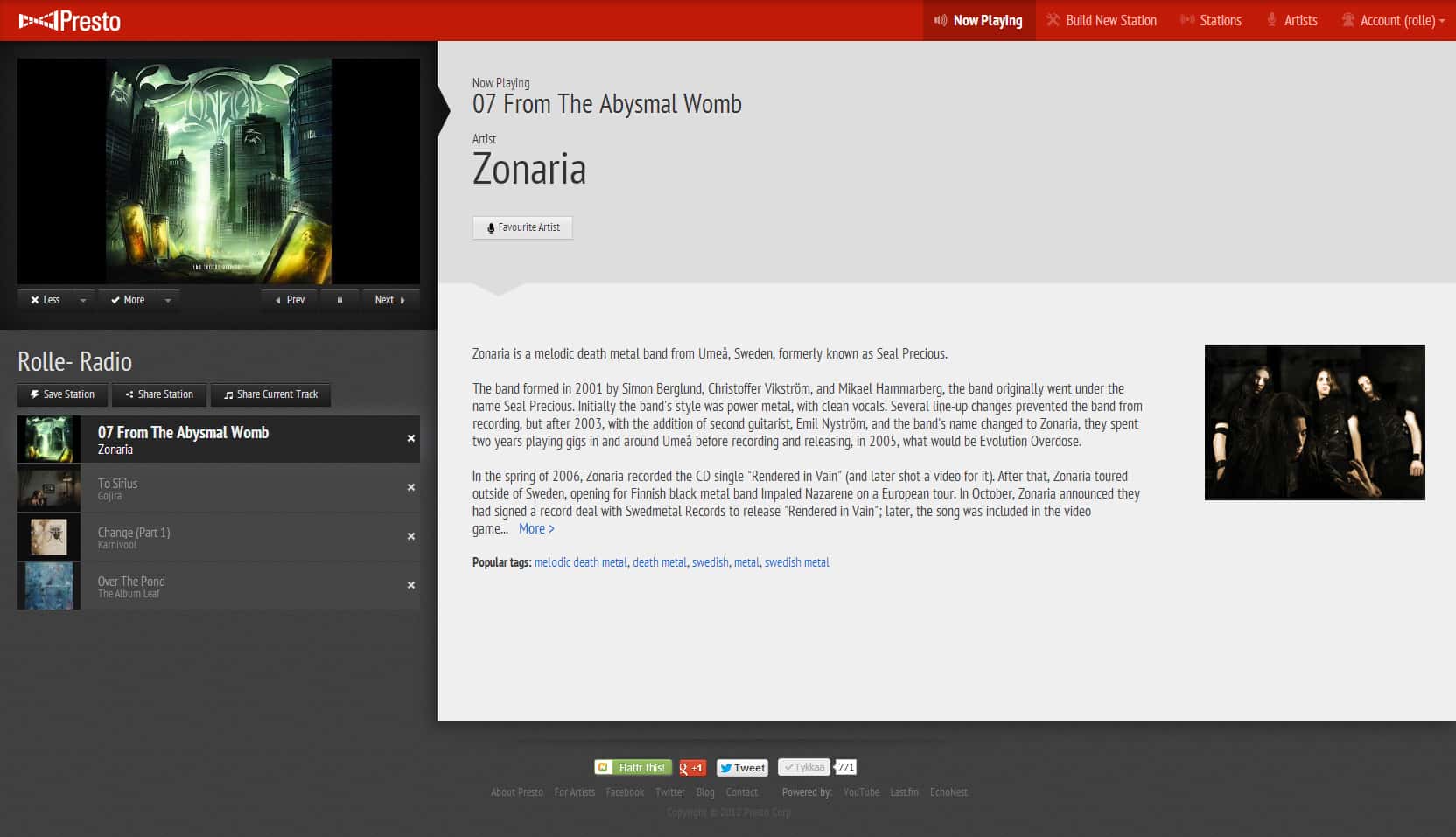1456x837 pixels.
Task: Click the Zonaria artist heading
Action: point(529,169)
